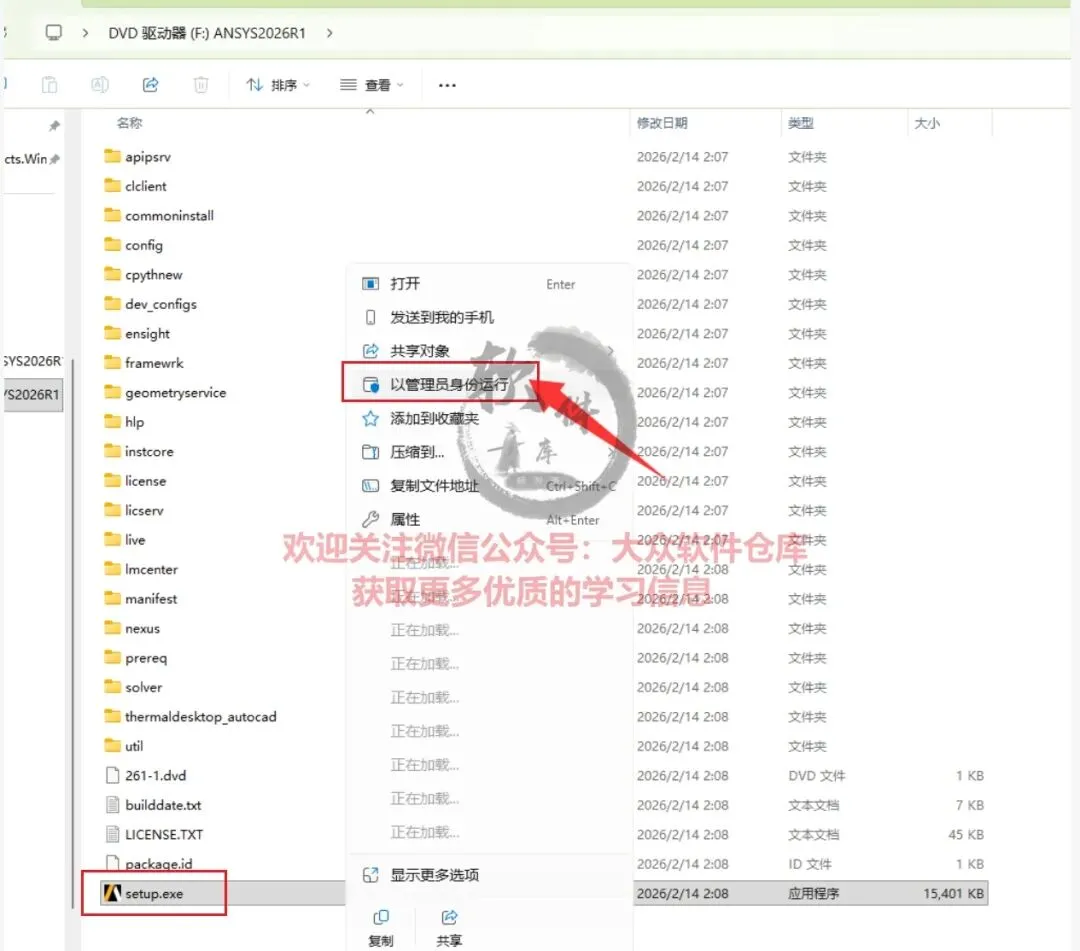
Task: Click the cts.Win pinned sidebar item
Action: [32, 159]
